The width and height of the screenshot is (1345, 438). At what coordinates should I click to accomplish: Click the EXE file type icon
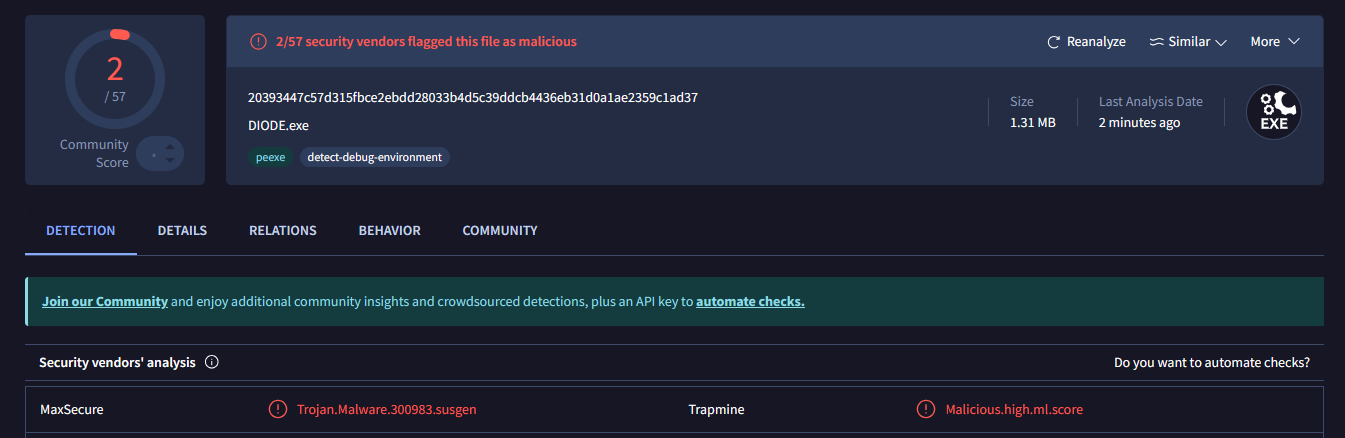click(x=1273, y=112)
